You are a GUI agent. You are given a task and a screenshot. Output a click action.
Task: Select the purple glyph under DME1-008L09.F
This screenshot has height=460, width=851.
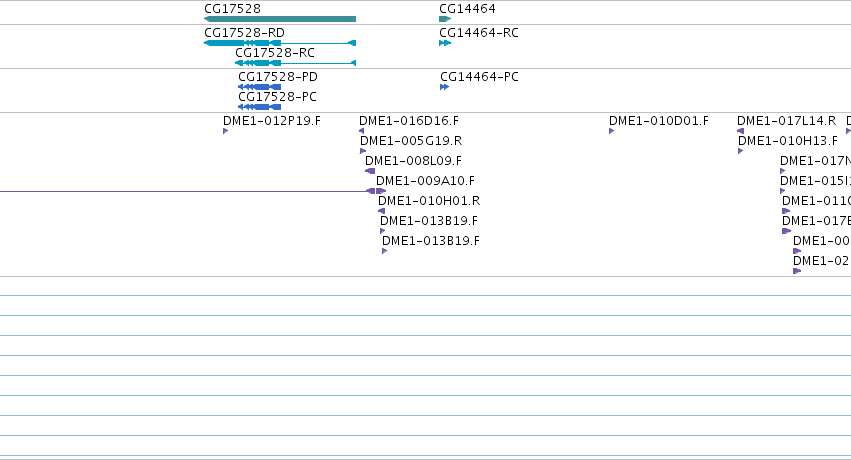click(x=370, y=171)
